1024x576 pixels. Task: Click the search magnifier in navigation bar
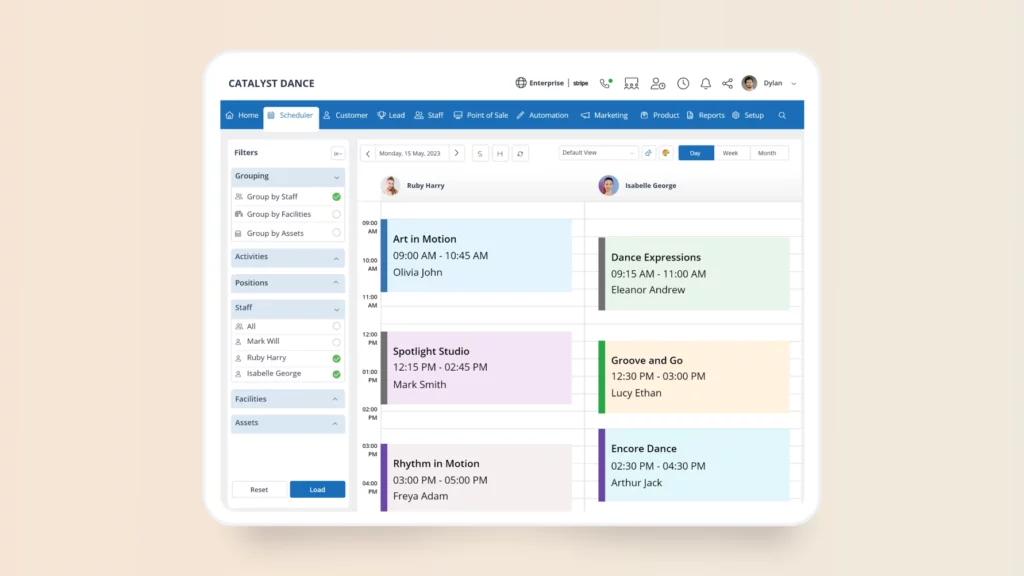[782, 115]
